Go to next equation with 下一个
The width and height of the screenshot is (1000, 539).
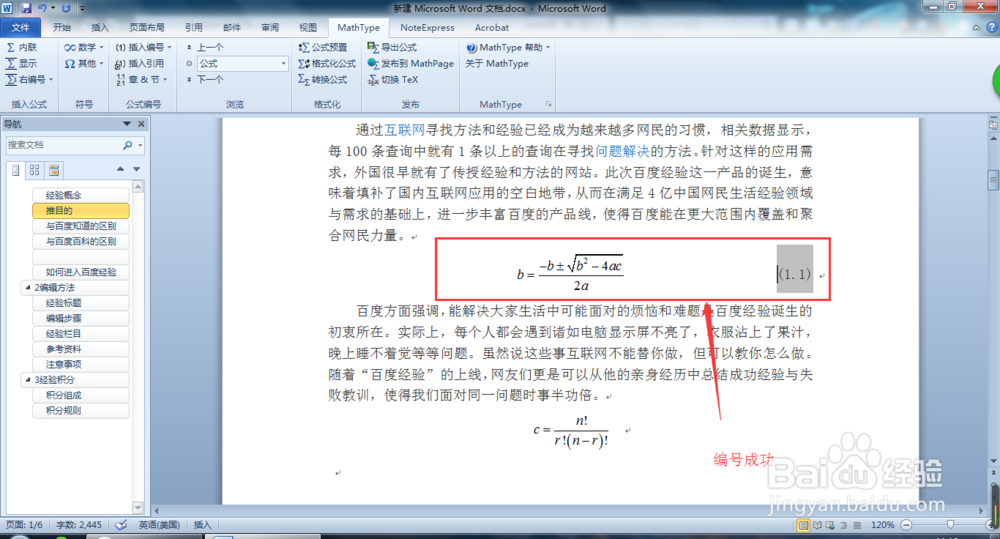(205, 79)
